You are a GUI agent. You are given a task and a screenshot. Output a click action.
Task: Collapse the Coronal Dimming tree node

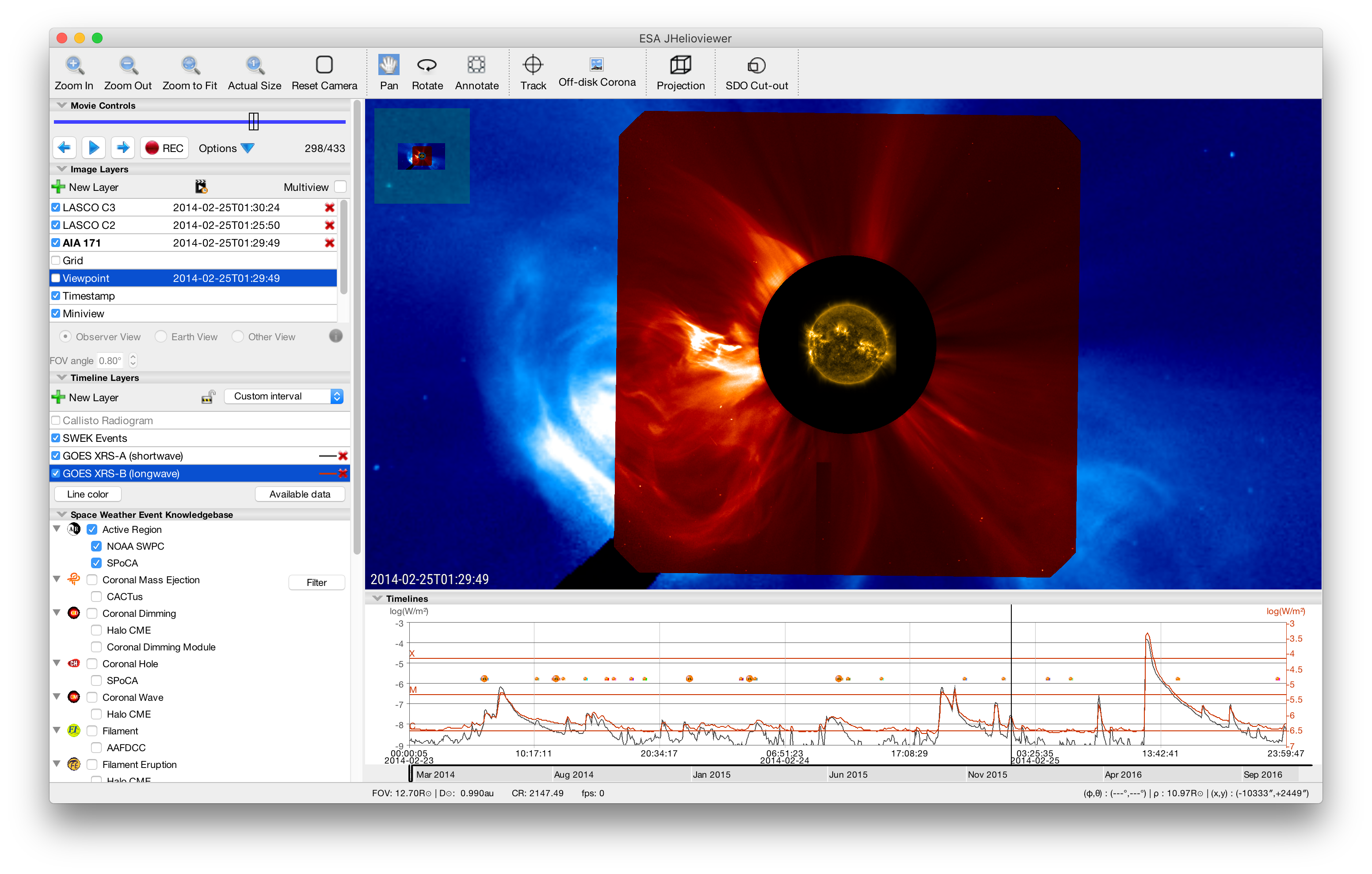pos(57,613)
